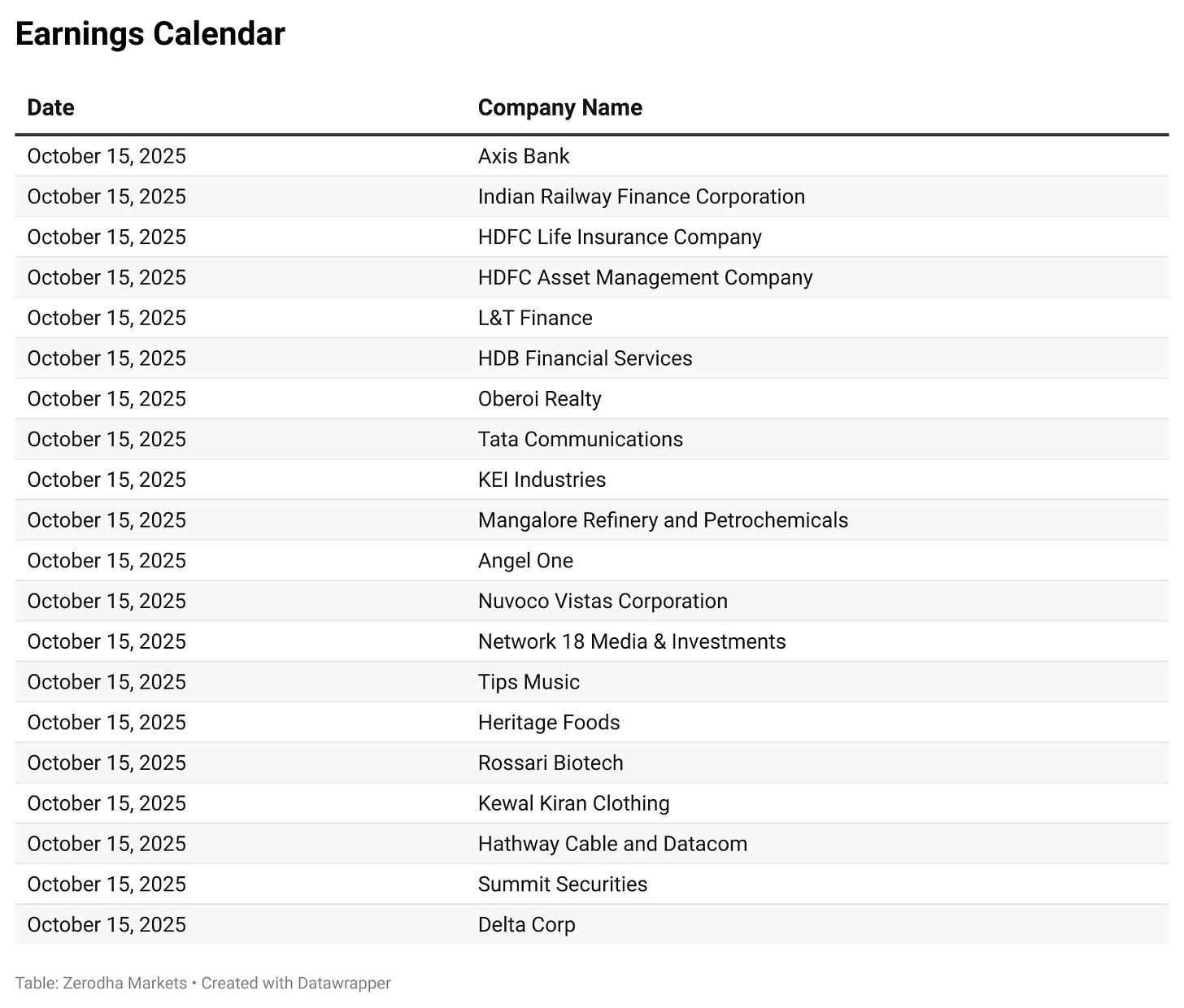Screen dimensions: 1184x1008
Task: Click the Delta Corp cell
Action: point(526,924)
